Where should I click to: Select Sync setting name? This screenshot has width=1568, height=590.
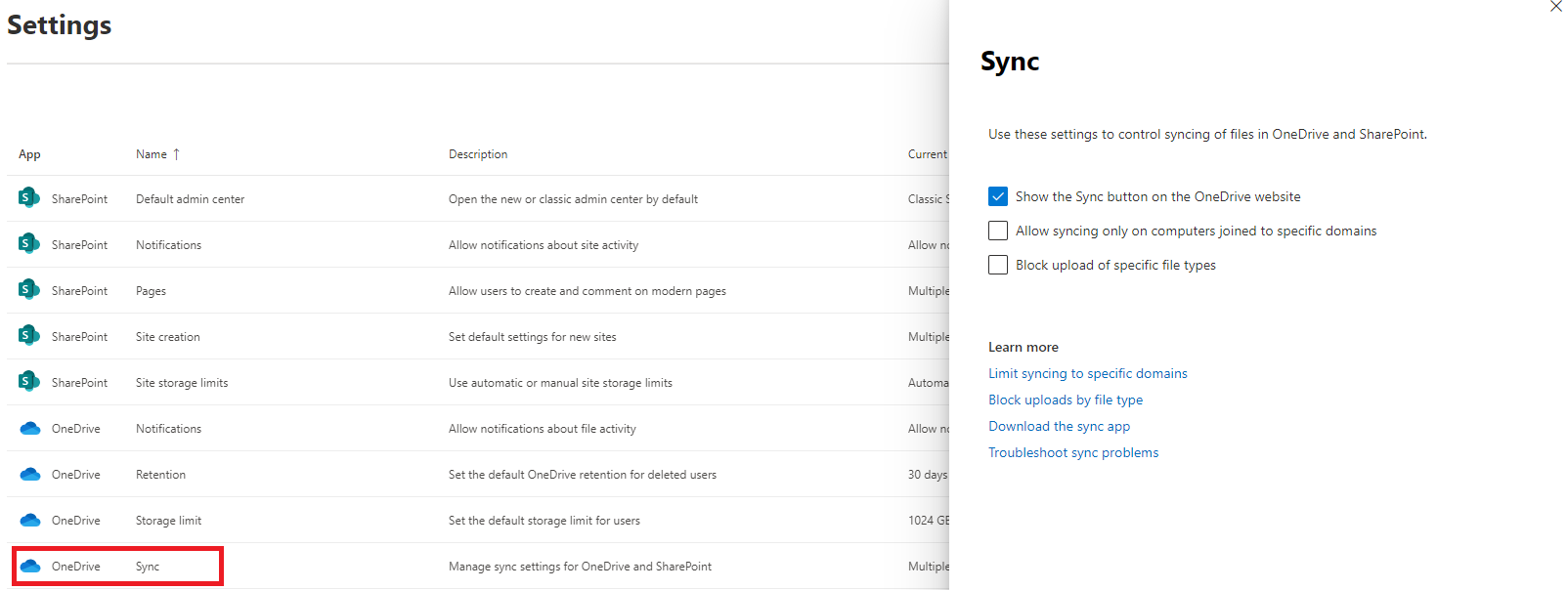pyautogui.click(x=148, y=567)
